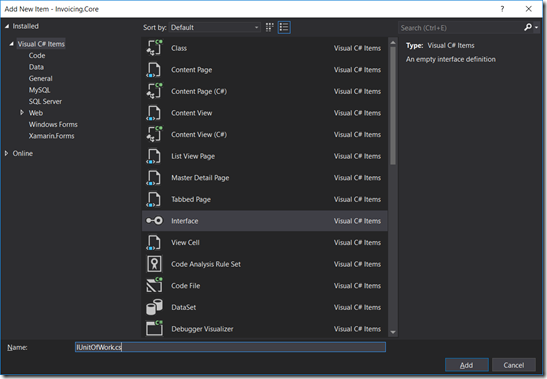Select the "Master Detail Page" name
Image resolution: width=547 pixels, height=379 pixels.
point(200,178)
